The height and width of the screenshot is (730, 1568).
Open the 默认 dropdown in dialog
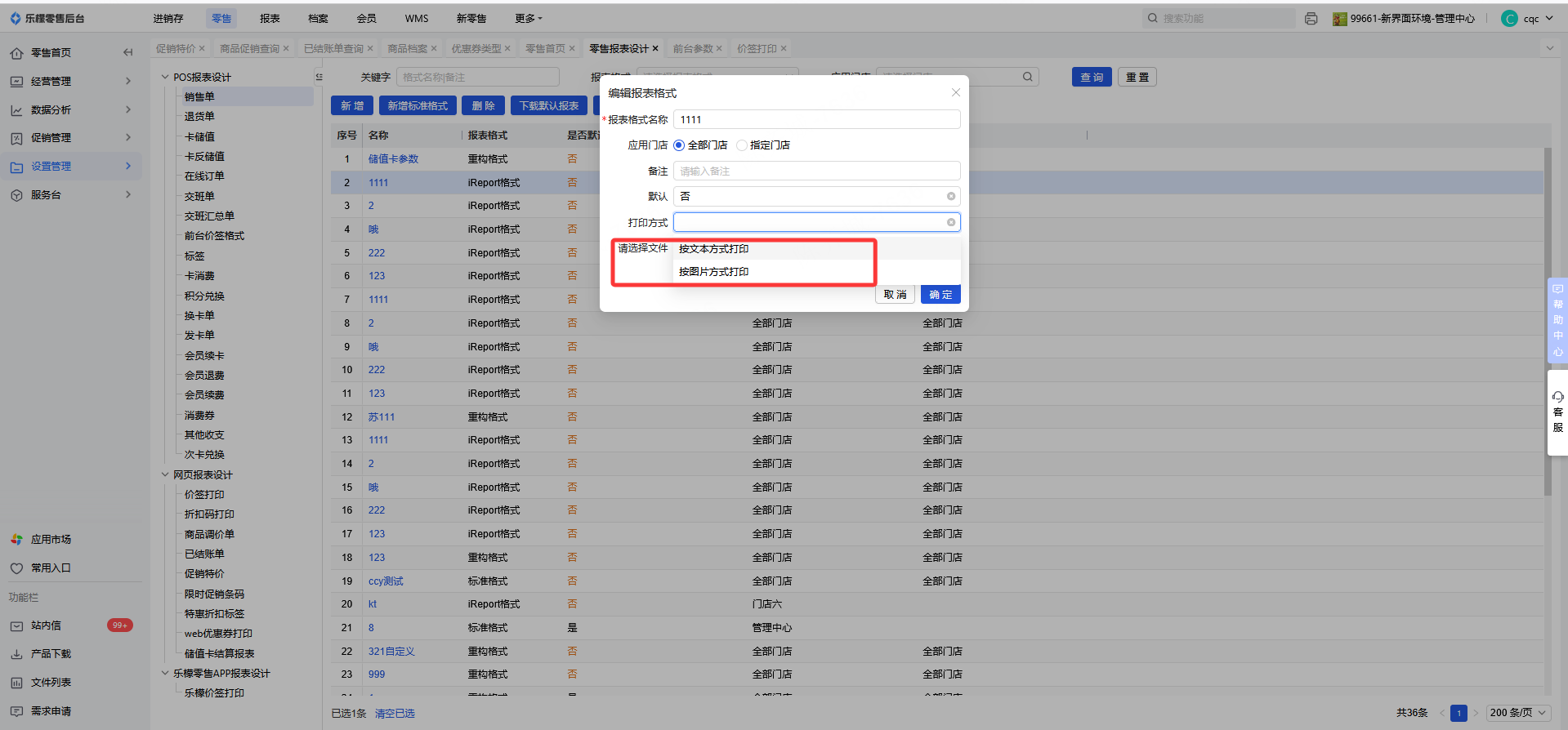click(x=816, y=196)
